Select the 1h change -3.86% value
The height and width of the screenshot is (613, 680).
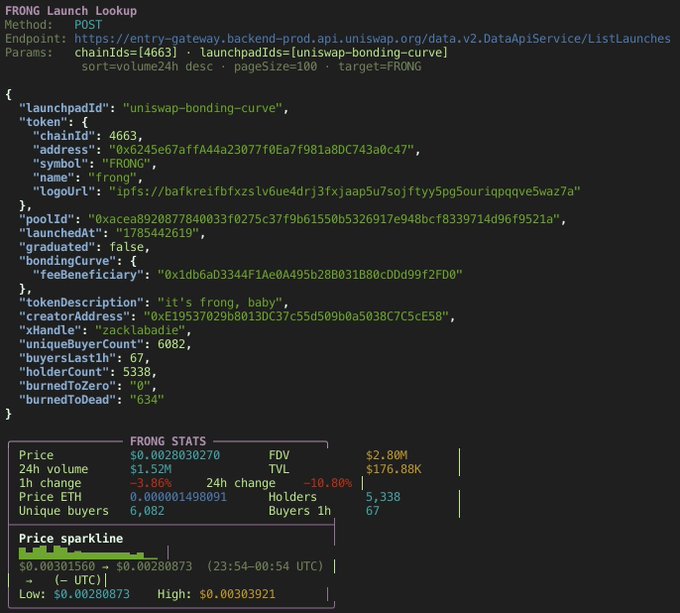[150, 483]
